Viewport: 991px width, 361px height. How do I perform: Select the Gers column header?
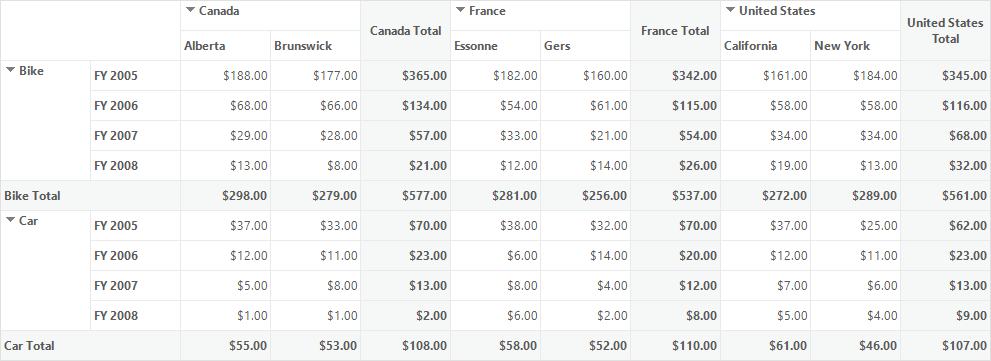(586, 46)
